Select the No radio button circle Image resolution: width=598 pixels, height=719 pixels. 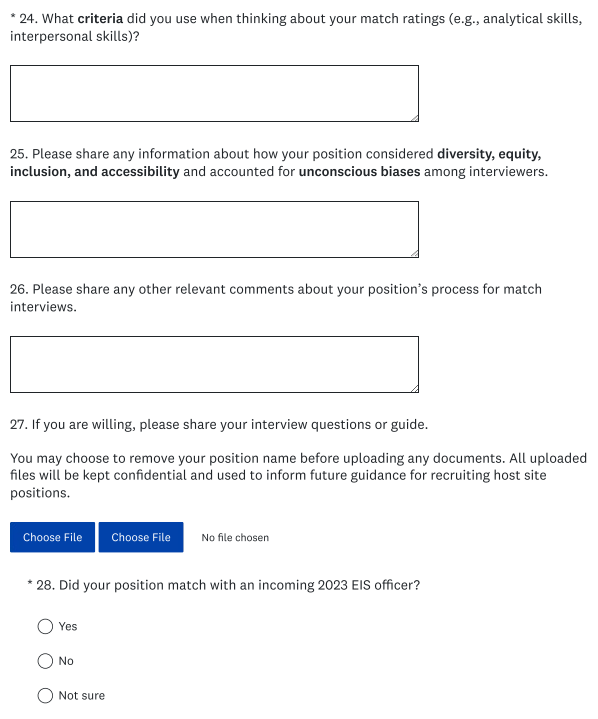pos(45,661)
